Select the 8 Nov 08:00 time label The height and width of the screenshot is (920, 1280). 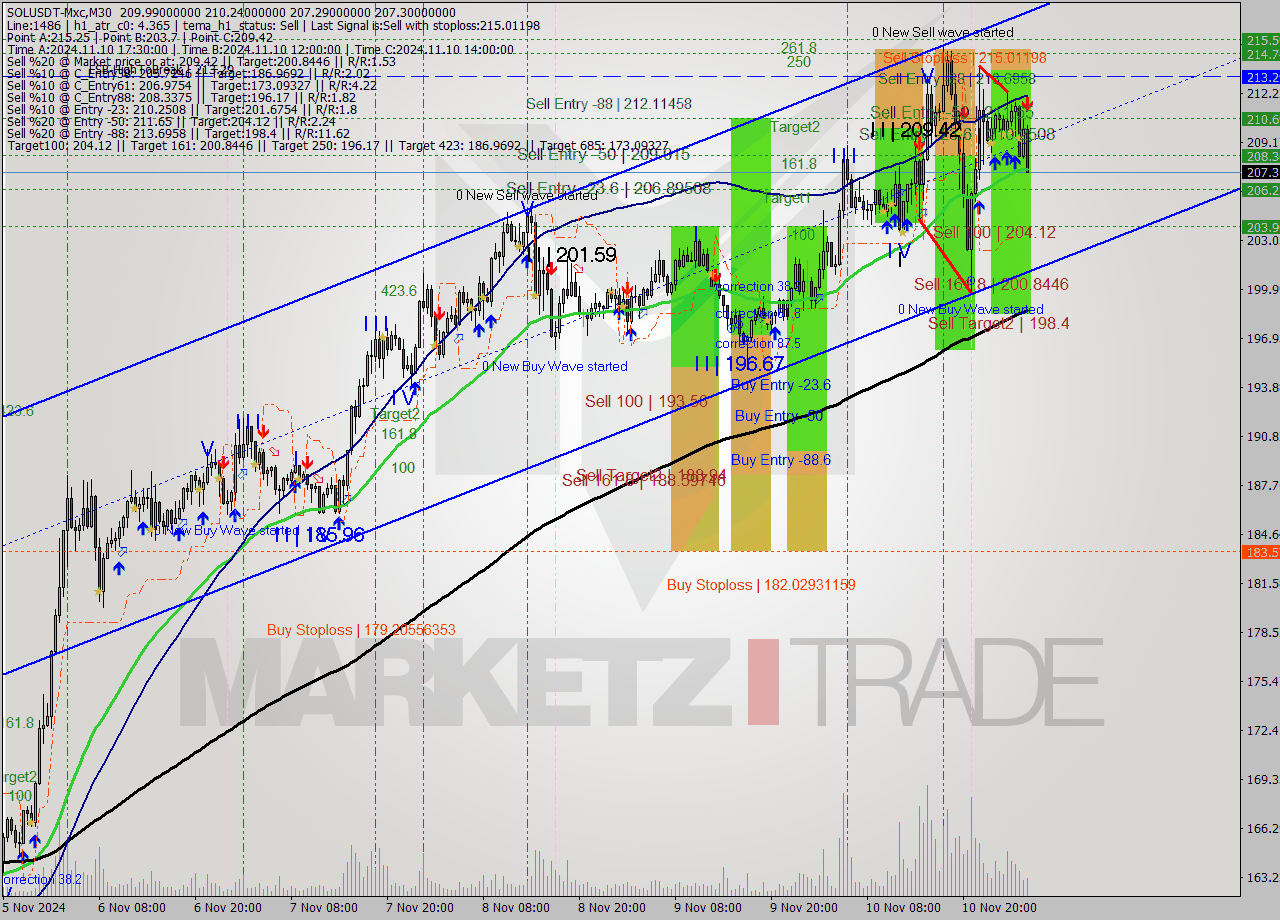click(515, 908)
